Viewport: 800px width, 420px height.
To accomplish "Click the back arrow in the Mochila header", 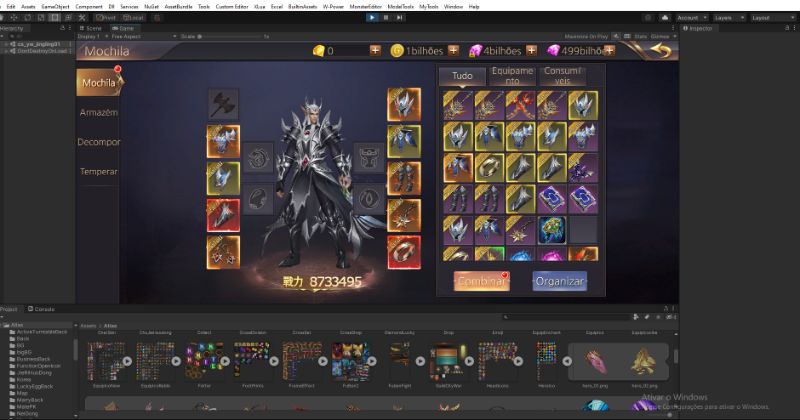I will tap(659, 51).
